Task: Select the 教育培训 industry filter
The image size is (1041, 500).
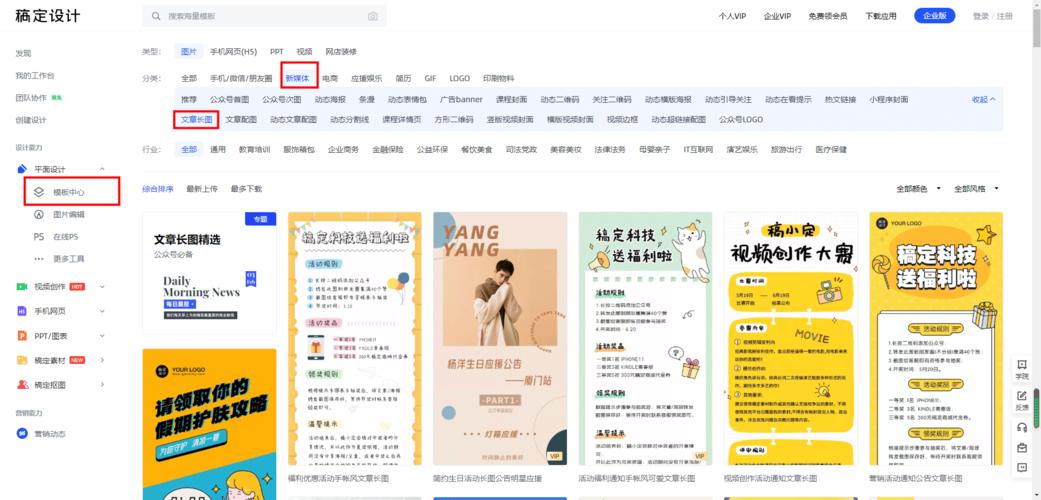Action: [x=254, y=149]
